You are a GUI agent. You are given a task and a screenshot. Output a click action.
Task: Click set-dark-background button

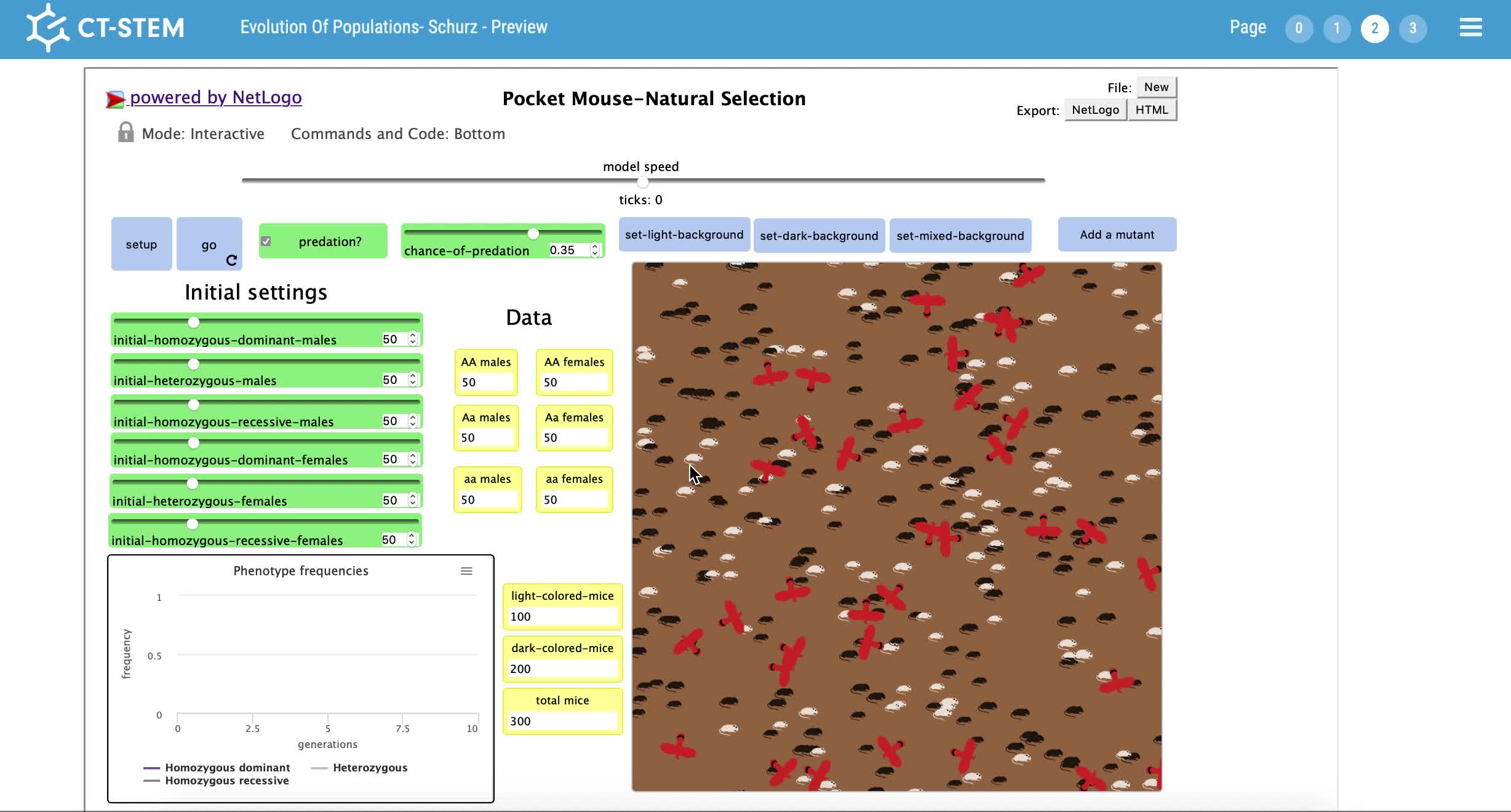pyautogui.click(x=819, y=236)
